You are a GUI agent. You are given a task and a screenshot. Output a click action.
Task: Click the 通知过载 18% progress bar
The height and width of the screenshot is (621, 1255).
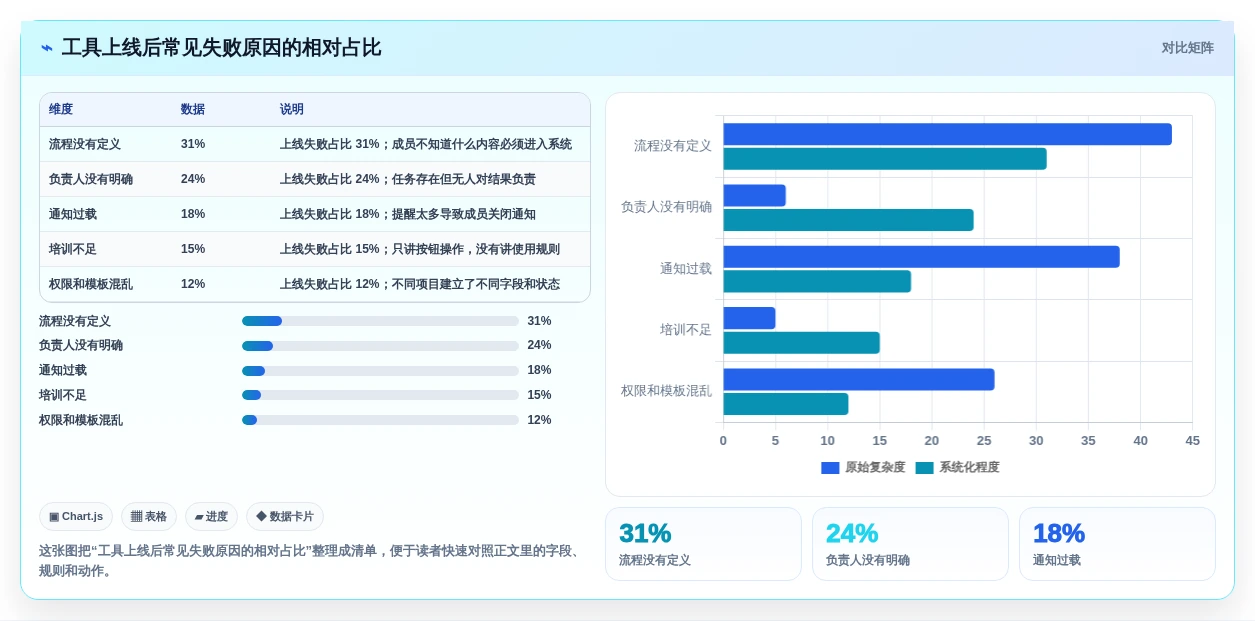(380, 370)
